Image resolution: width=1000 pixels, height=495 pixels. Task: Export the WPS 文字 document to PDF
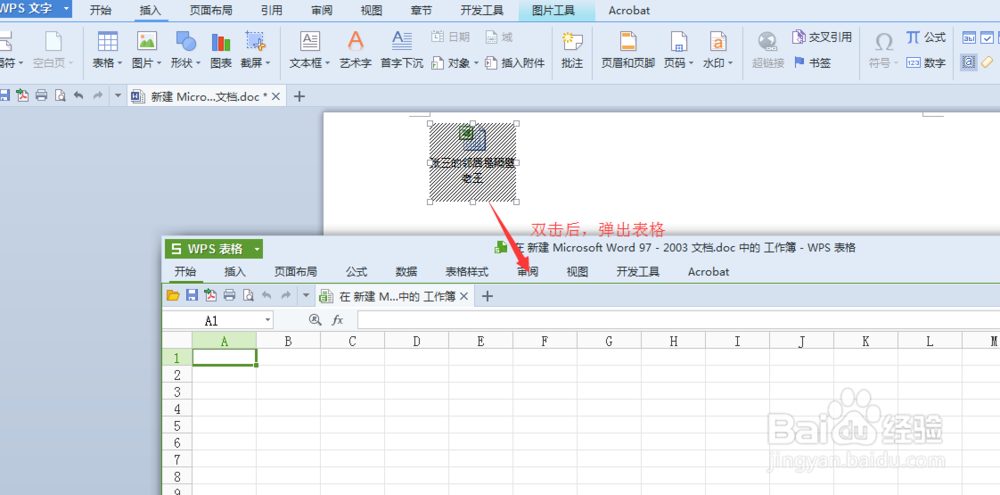click(x=23, y=96)
